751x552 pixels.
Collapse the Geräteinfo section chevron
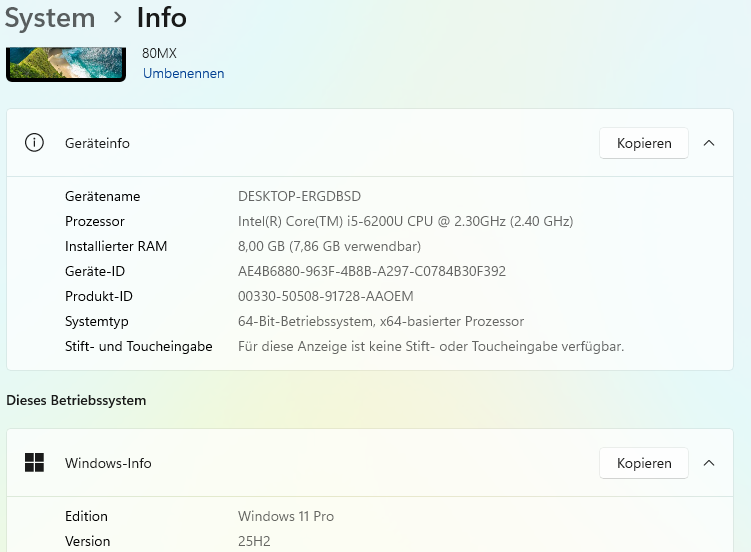[709, 143]
